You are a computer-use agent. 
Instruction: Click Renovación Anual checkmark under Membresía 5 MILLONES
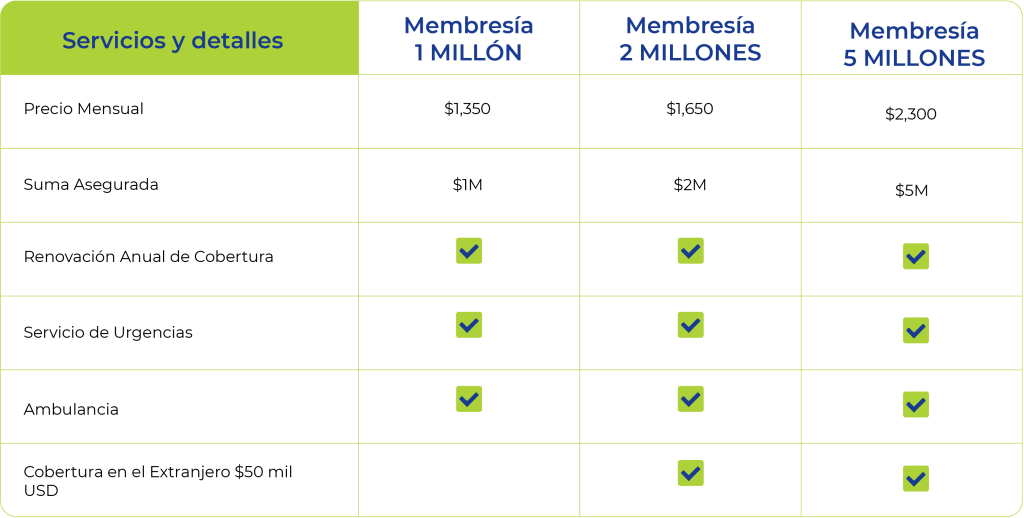[916, 257]
